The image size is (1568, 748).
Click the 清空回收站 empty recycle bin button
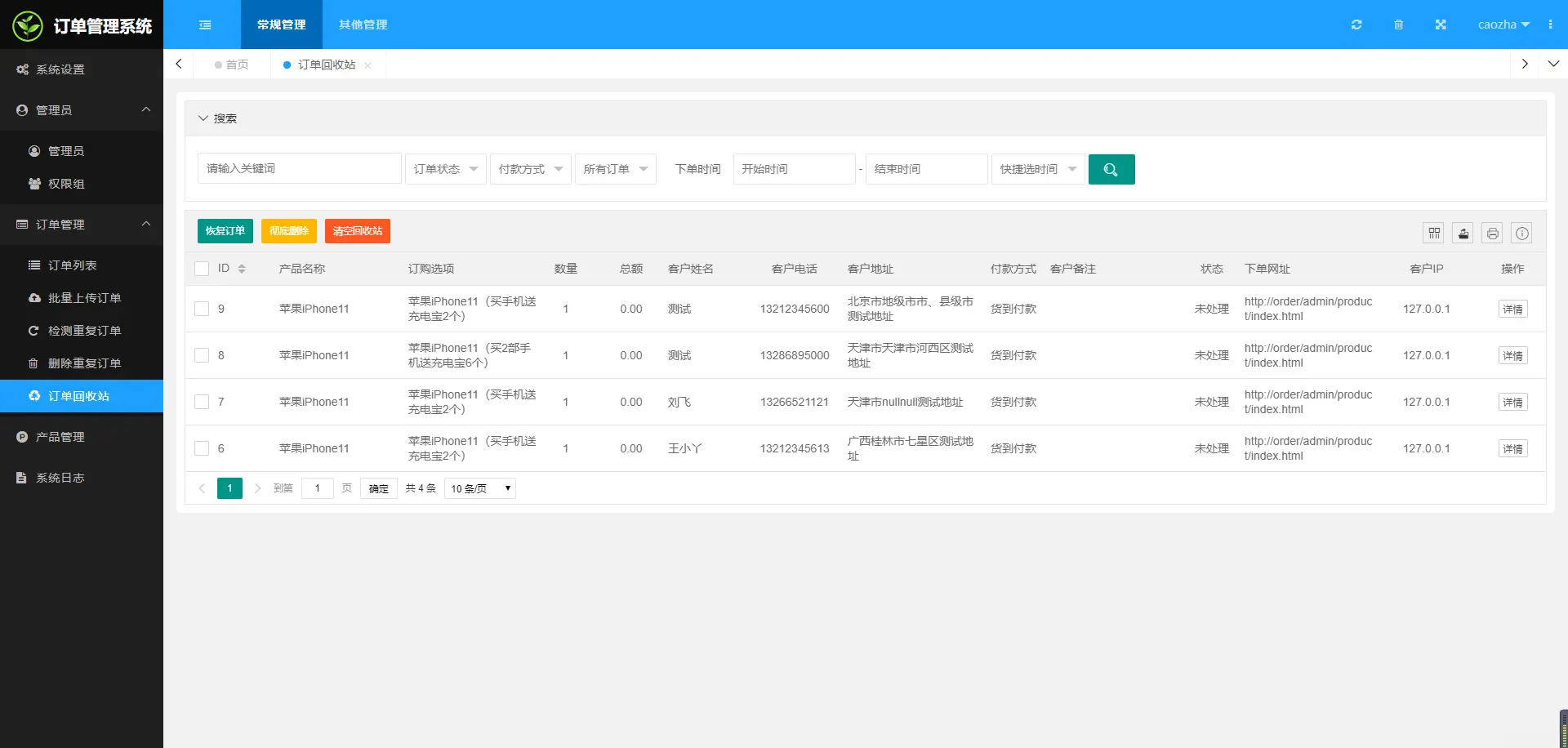357,231
